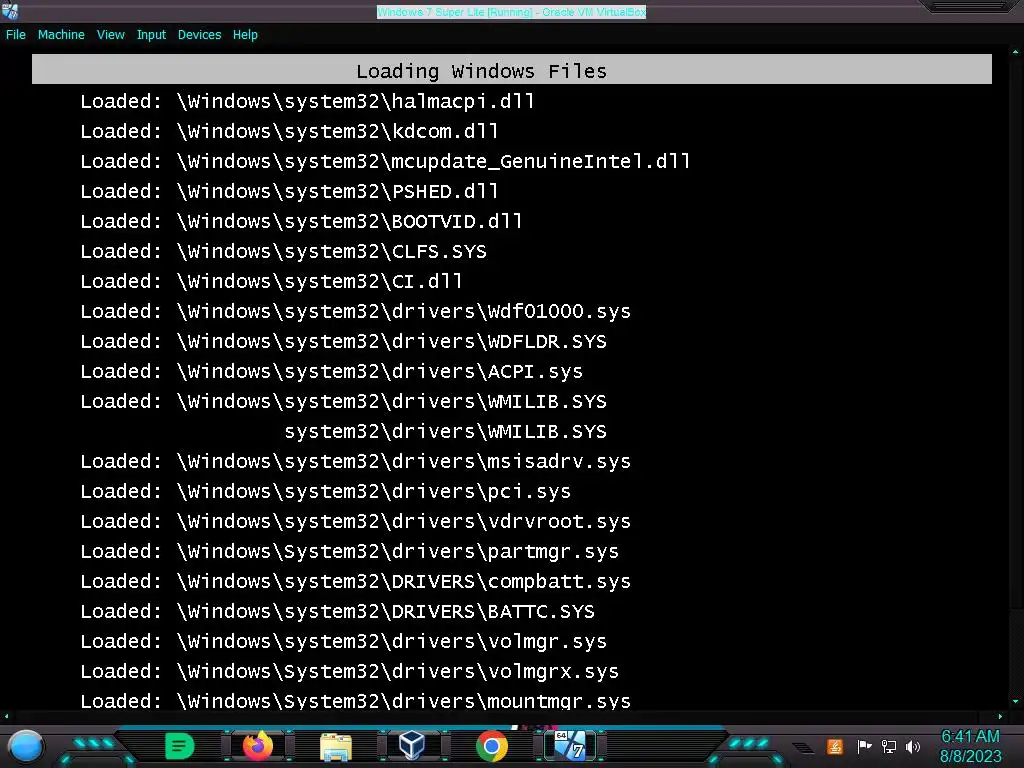Click the right arrow of horizontal scrollbar

[x=1000, y=716]
